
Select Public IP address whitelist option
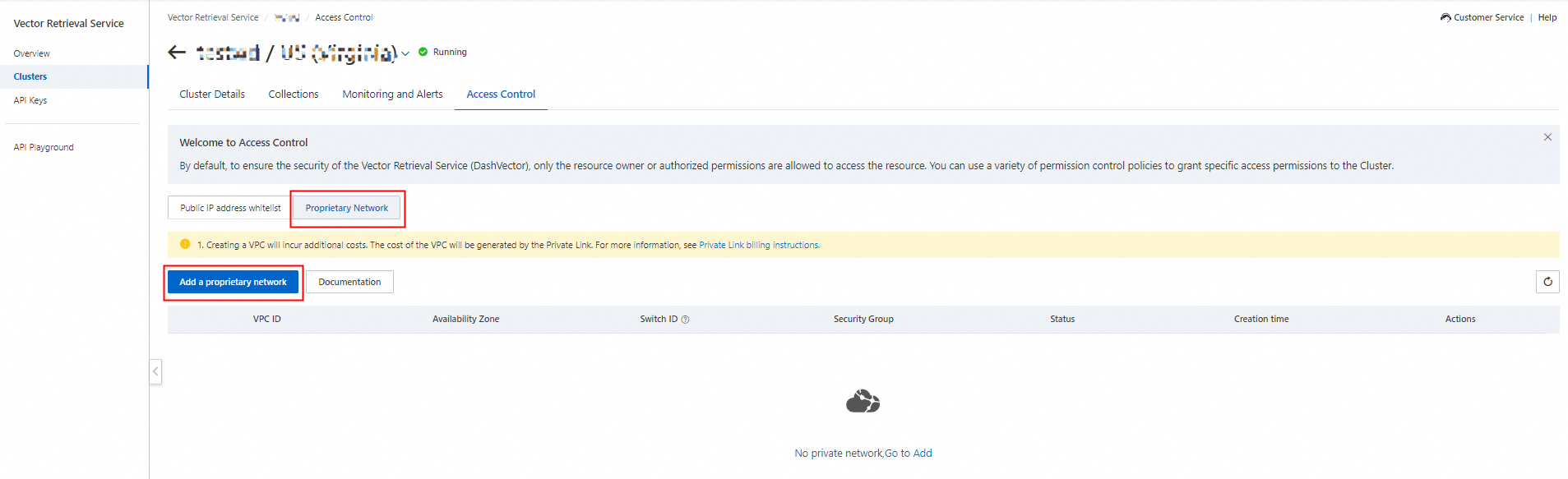point(230,208)
